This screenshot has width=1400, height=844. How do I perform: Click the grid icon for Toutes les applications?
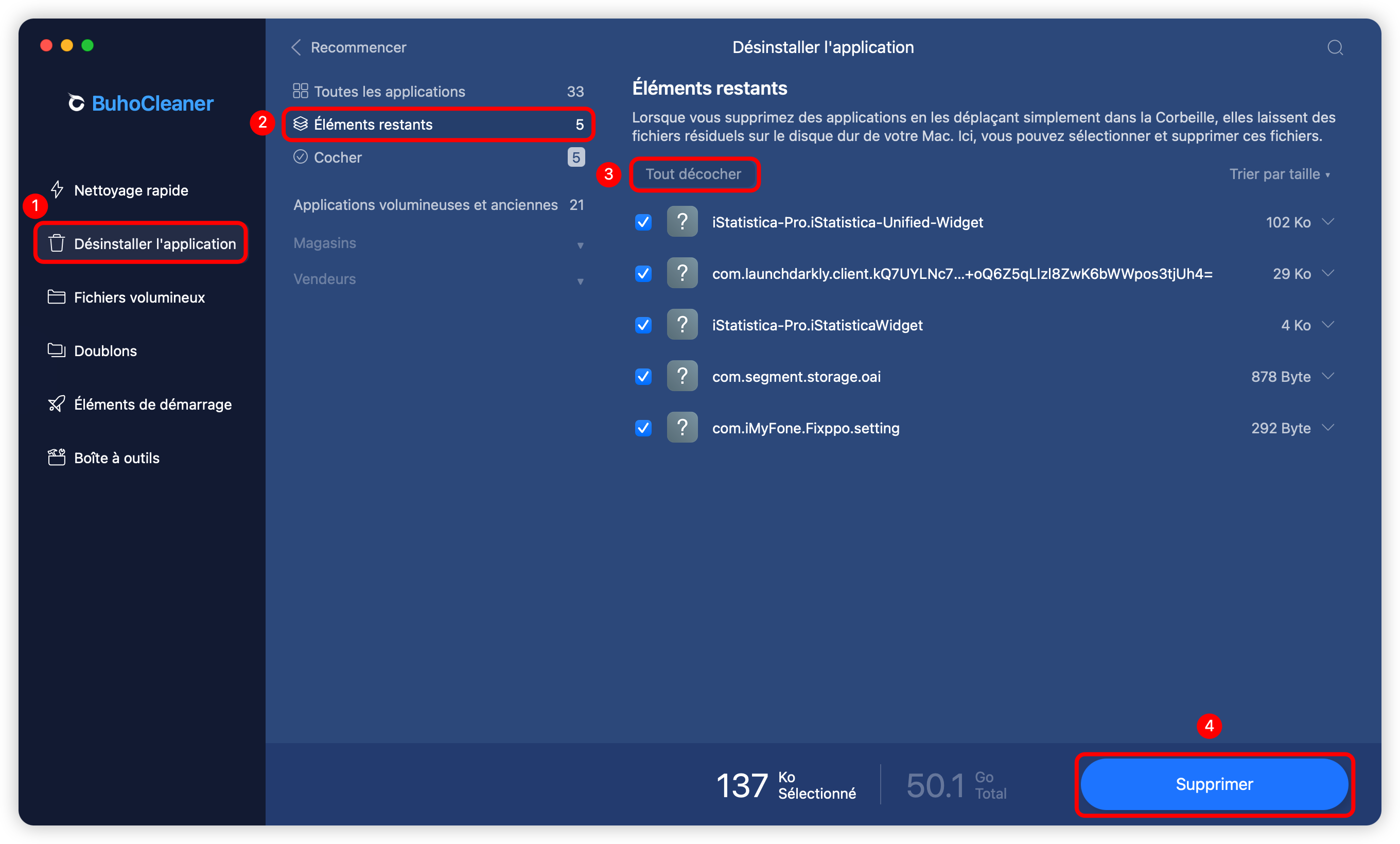click(x=300, y=91)
